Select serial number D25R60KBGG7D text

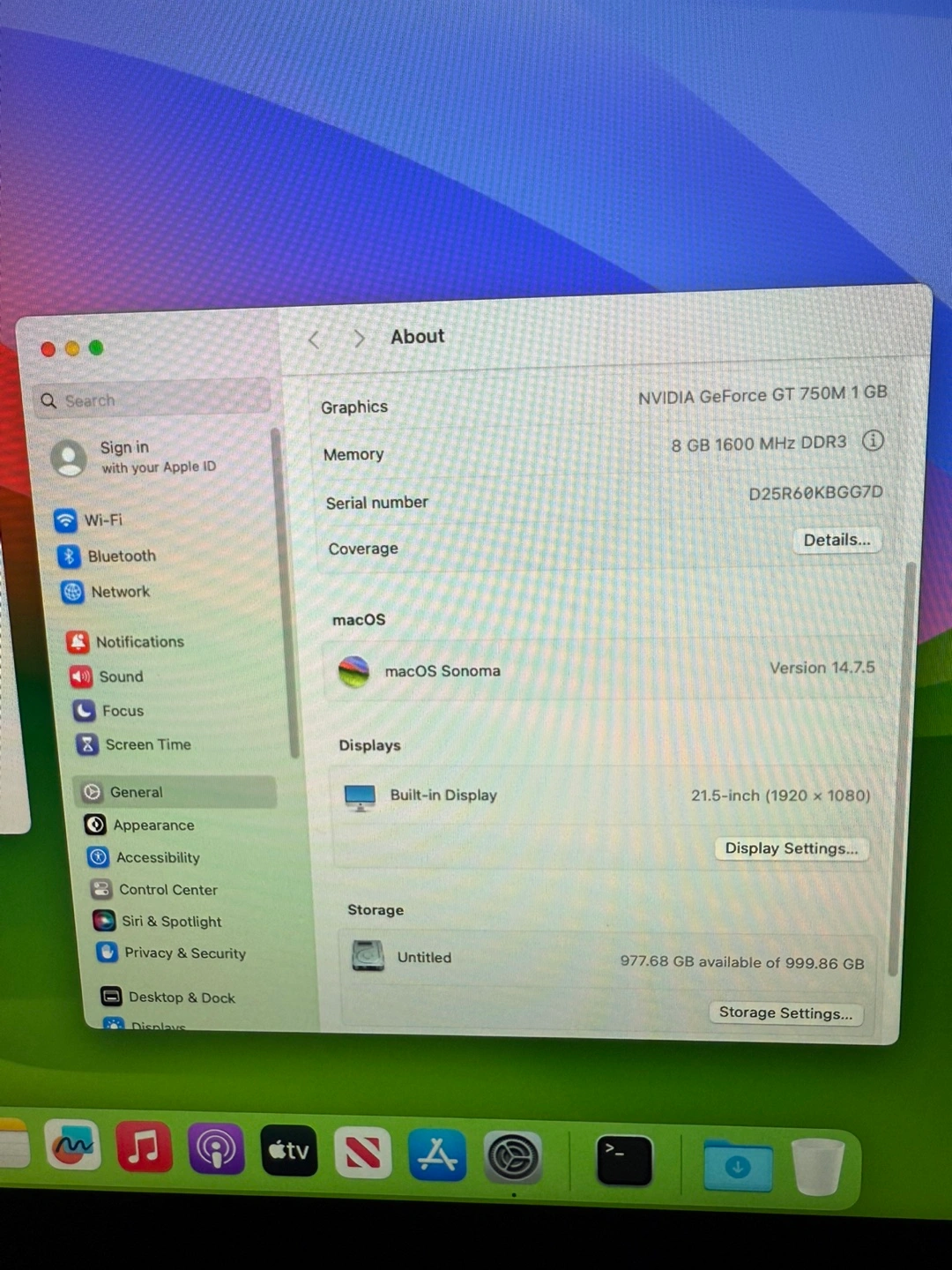[815, 492]
